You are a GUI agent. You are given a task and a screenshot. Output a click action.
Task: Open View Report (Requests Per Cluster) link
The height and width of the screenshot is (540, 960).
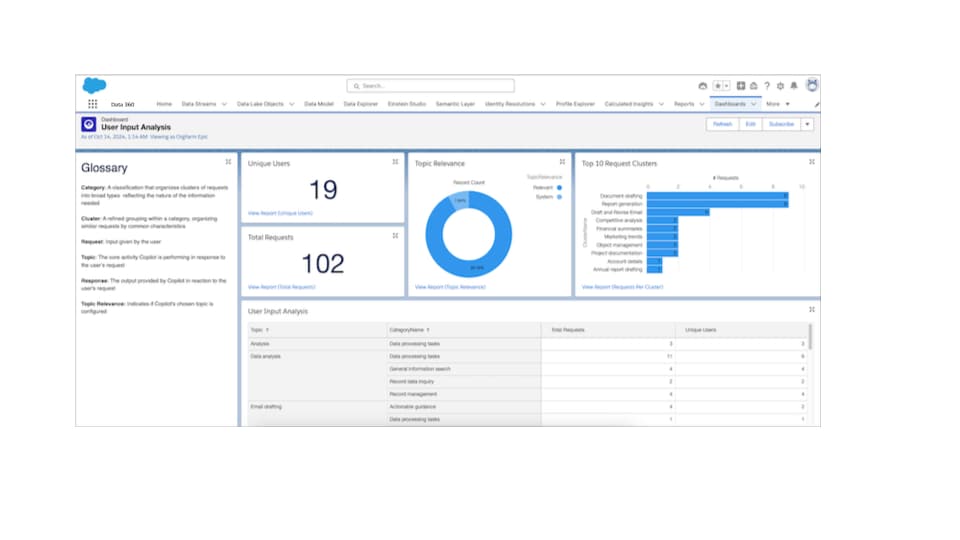tap(622, 287)
